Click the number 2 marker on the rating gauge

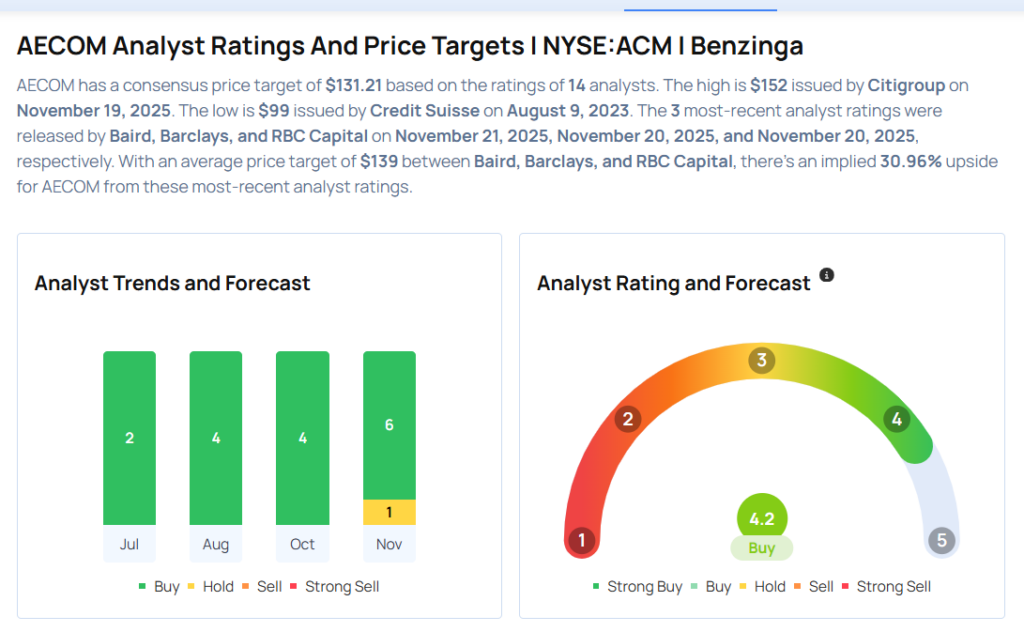[628, 419]
